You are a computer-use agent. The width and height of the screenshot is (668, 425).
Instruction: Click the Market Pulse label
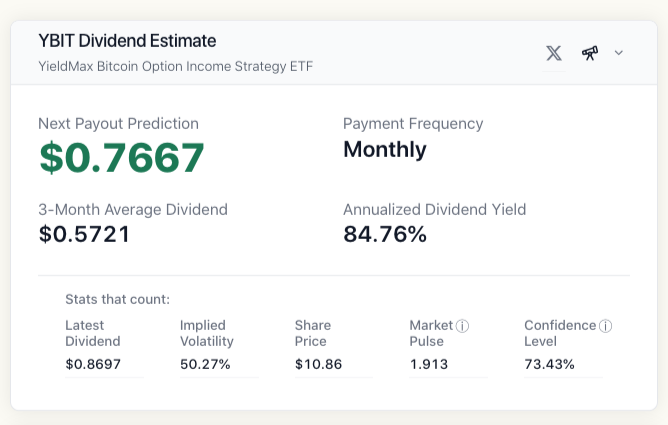click(x=431, y=333)
